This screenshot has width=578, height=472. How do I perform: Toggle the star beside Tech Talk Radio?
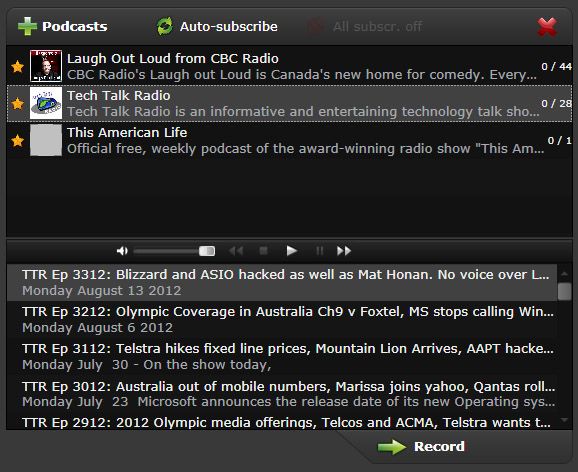[x=17, y=104]
